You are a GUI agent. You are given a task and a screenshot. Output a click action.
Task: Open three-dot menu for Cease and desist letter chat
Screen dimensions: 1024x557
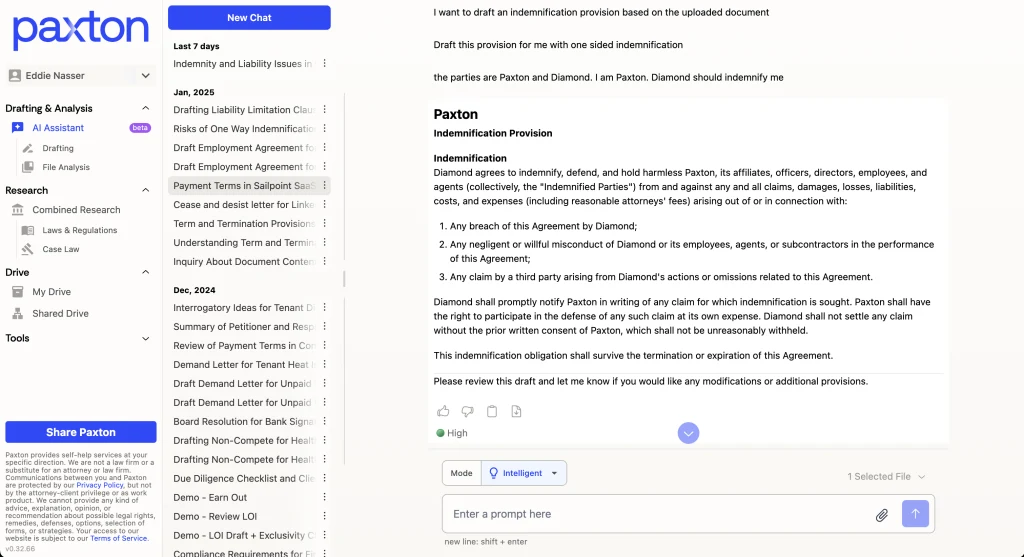324,205
